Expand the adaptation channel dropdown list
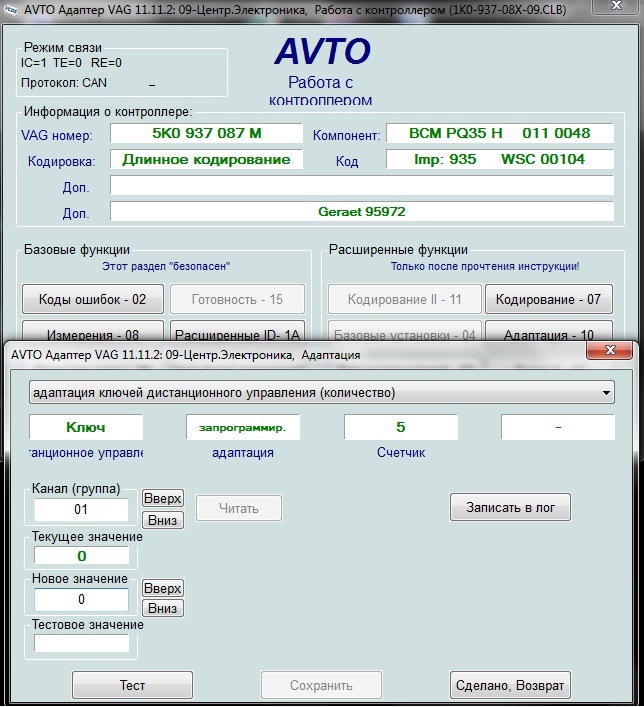This screenshot has height=707, width=644. 606,393
